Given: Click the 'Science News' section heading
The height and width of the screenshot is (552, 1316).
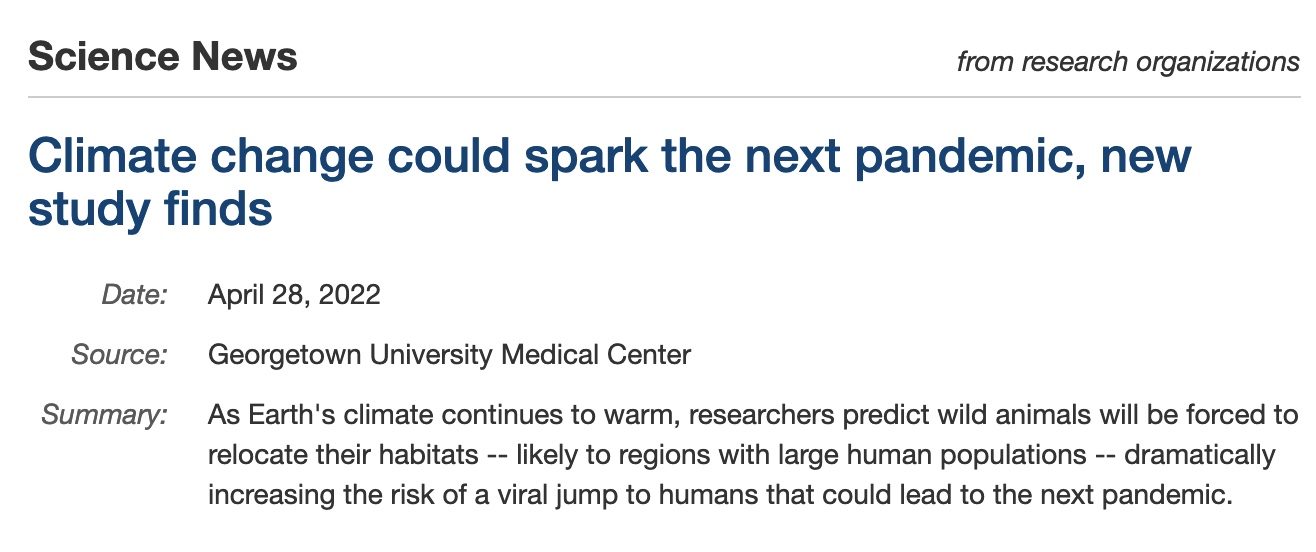Looking at the screenshot, I should [162, 57].
